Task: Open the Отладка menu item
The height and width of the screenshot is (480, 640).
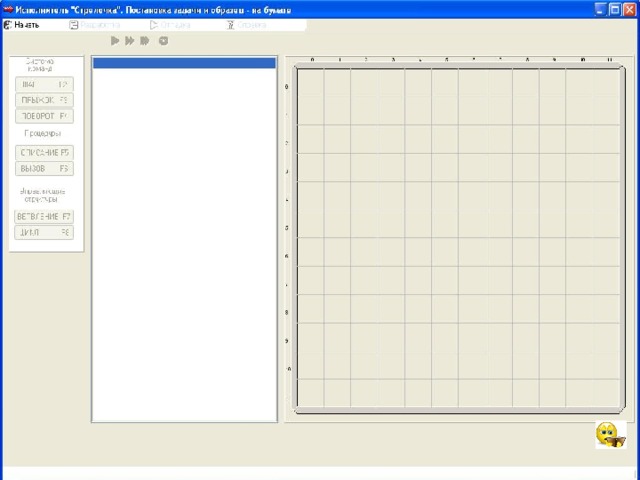Action: [170, 25]
